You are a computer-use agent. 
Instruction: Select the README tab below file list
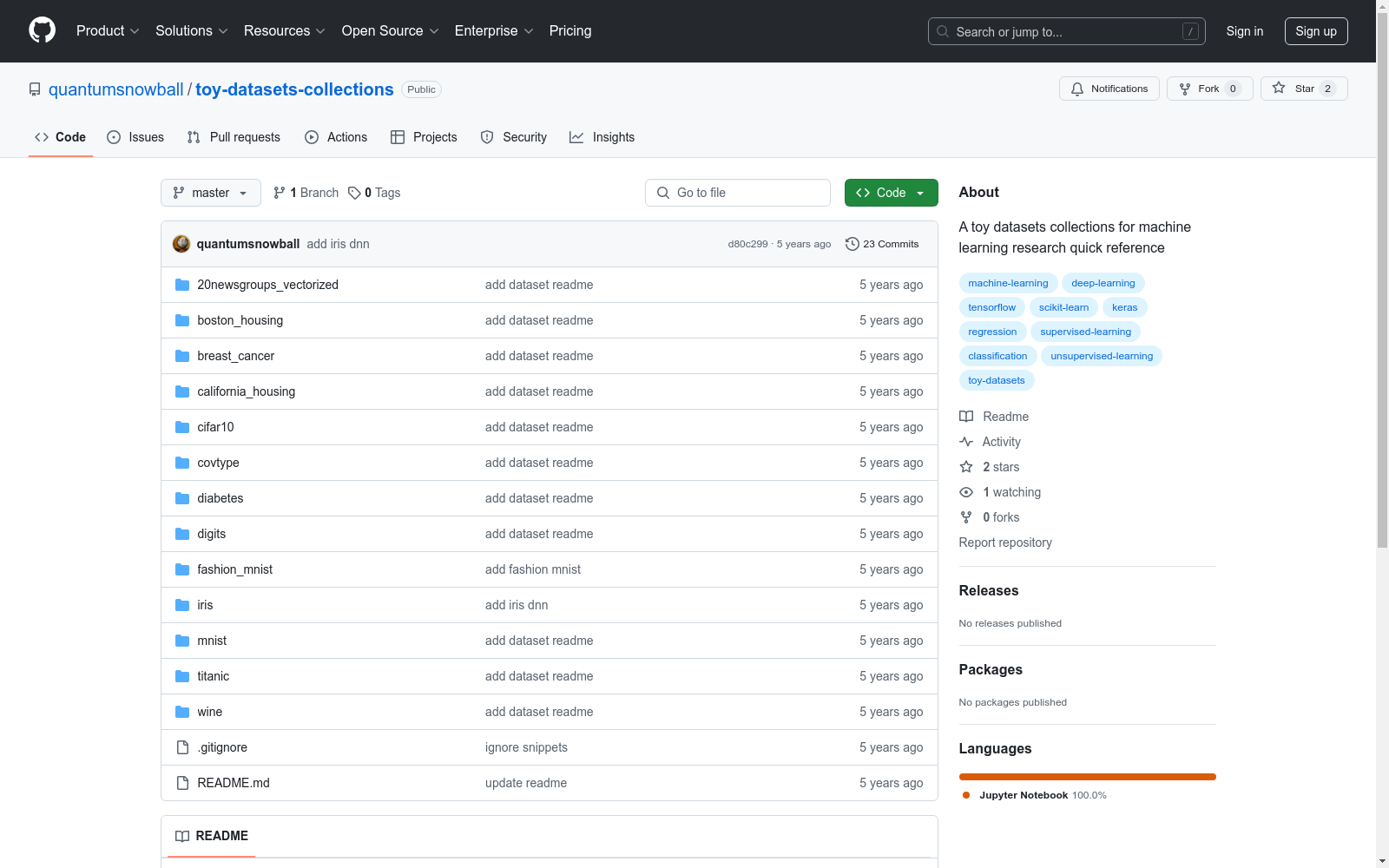coord(212,836)
